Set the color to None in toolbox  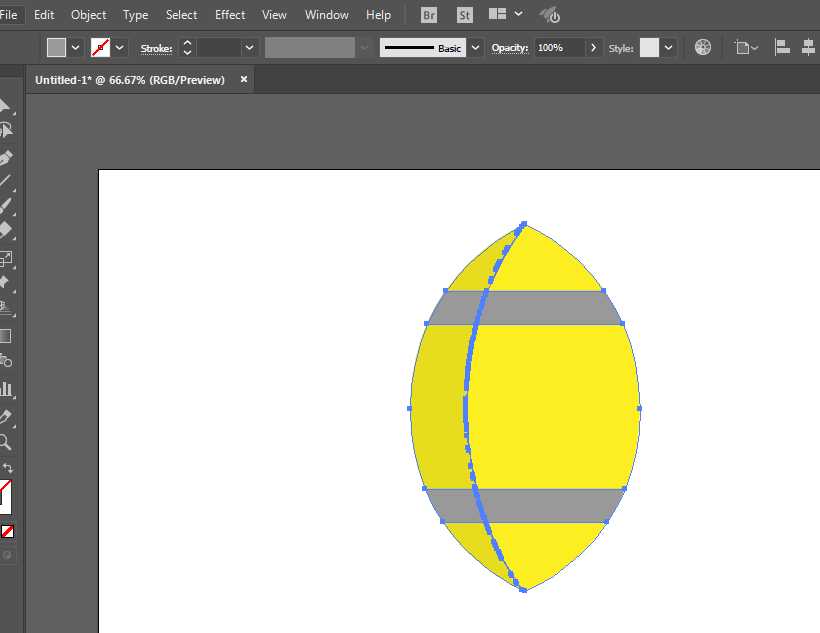[7, 531]
